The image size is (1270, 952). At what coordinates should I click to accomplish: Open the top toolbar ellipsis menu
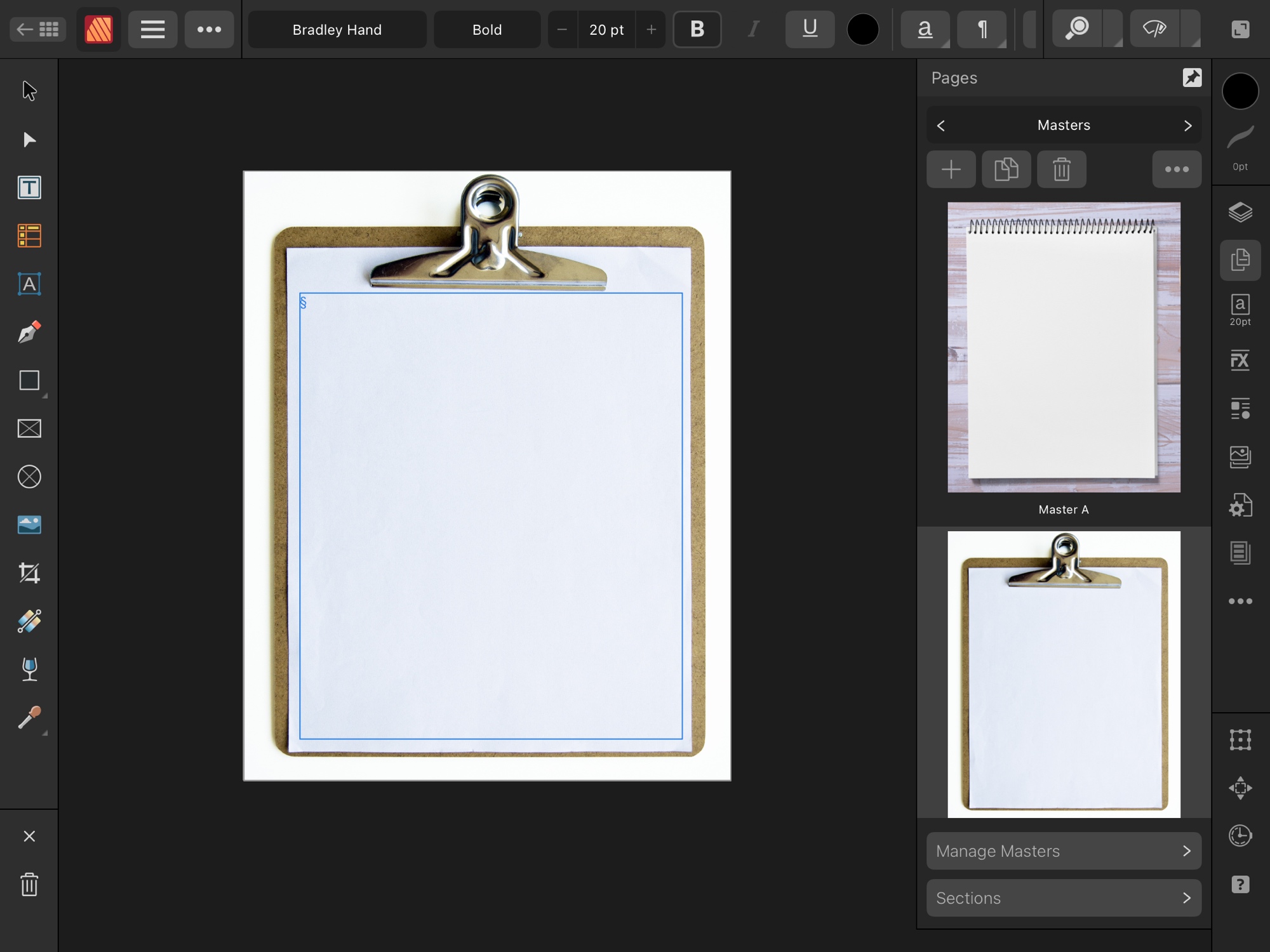209,29
